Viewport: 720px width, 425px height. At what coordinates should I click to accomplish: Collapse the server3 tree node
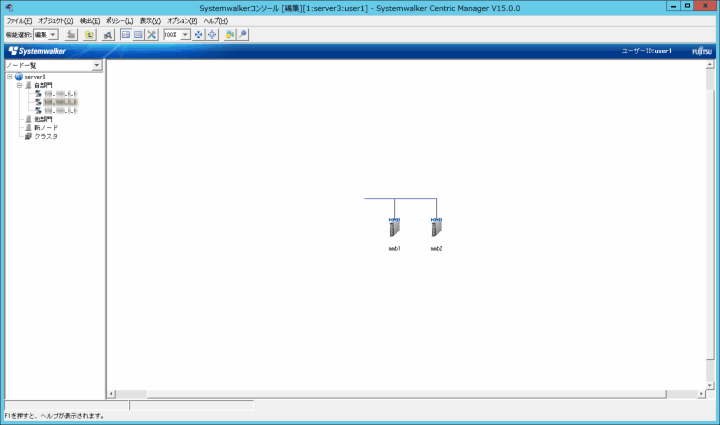[10, 77]
